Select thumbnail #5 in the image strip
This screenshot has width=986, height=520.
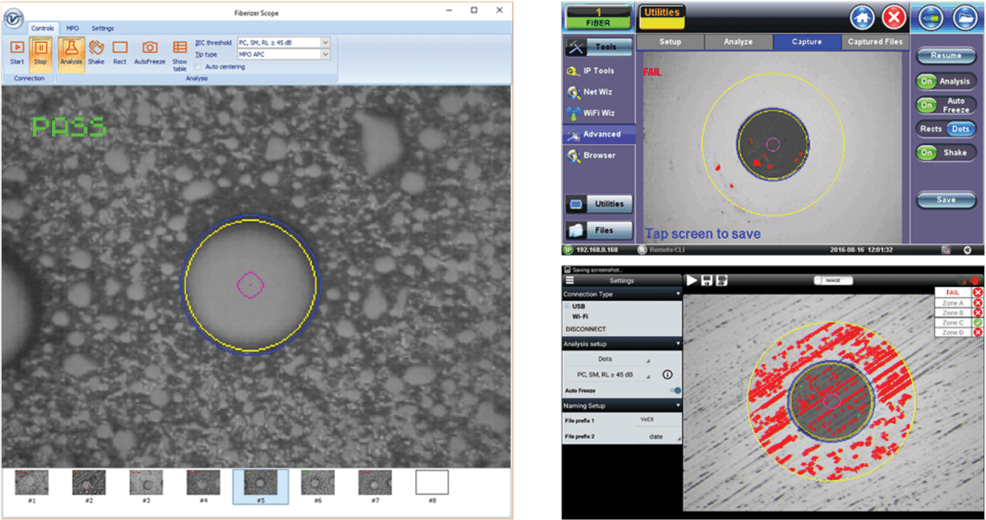(259, 484)
